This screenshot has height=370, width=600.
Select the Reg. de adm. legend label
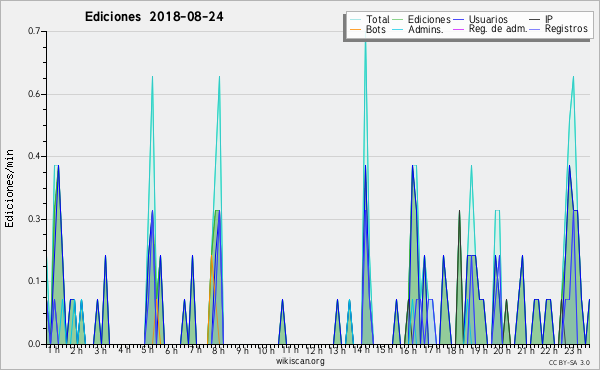(x=498, y=29)
